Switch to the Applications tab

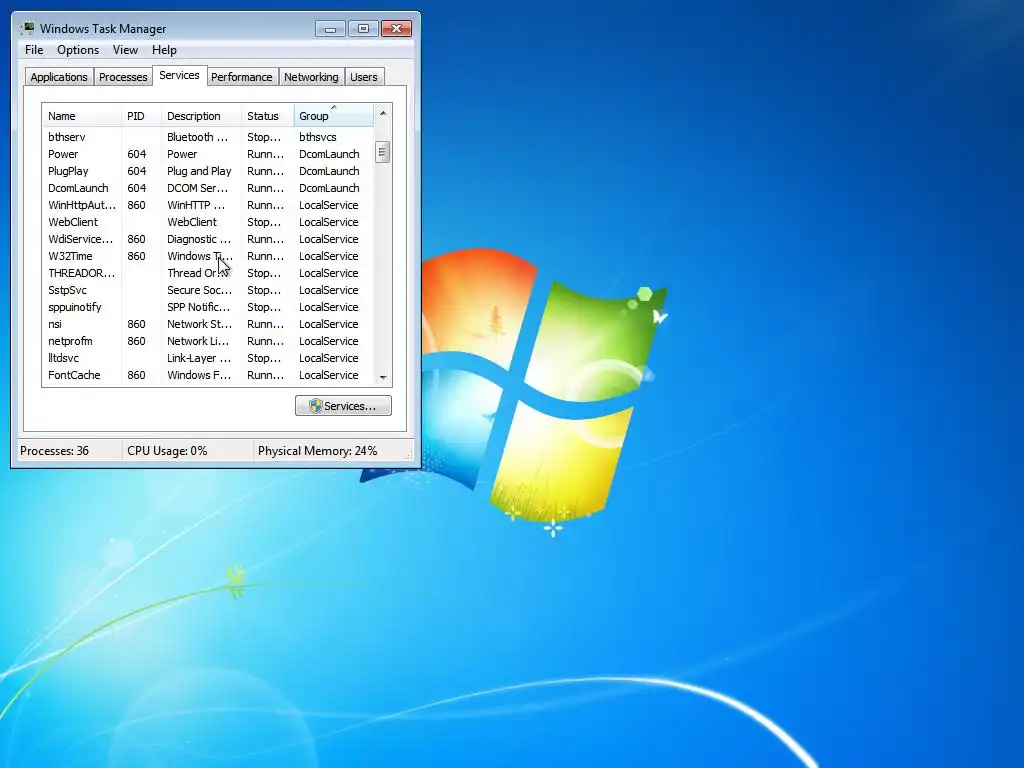point(59,77)
